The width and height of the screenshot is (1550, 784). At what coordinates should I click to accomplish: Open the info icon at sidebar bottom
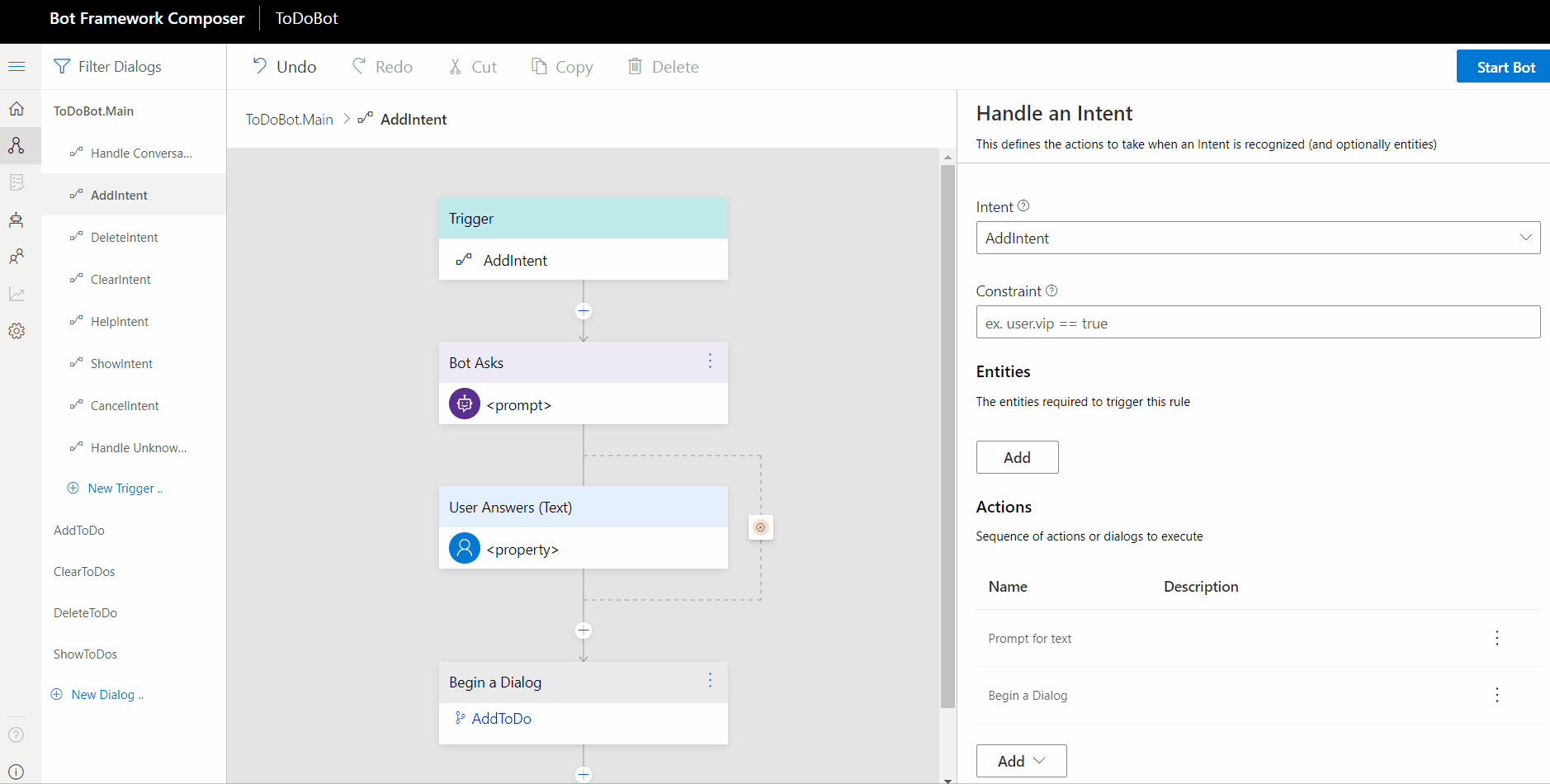(17, 772)
